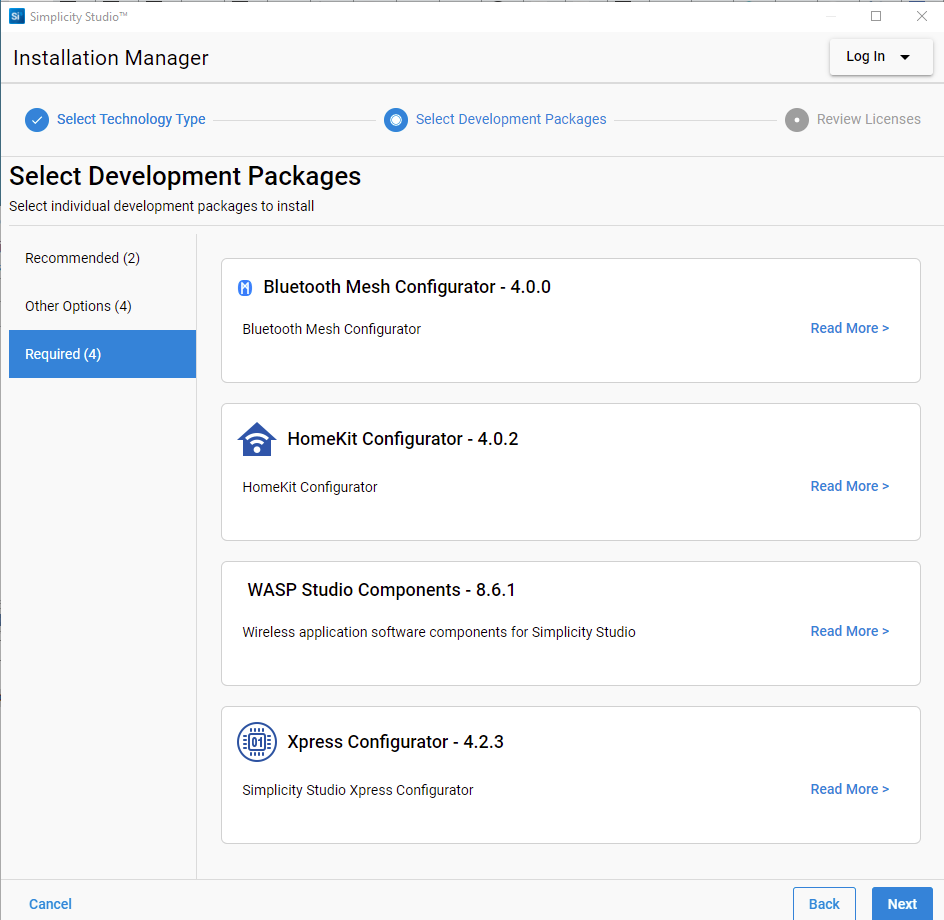
Task: Read more about WASP Studio Components
Action: [x=849, y=631]
